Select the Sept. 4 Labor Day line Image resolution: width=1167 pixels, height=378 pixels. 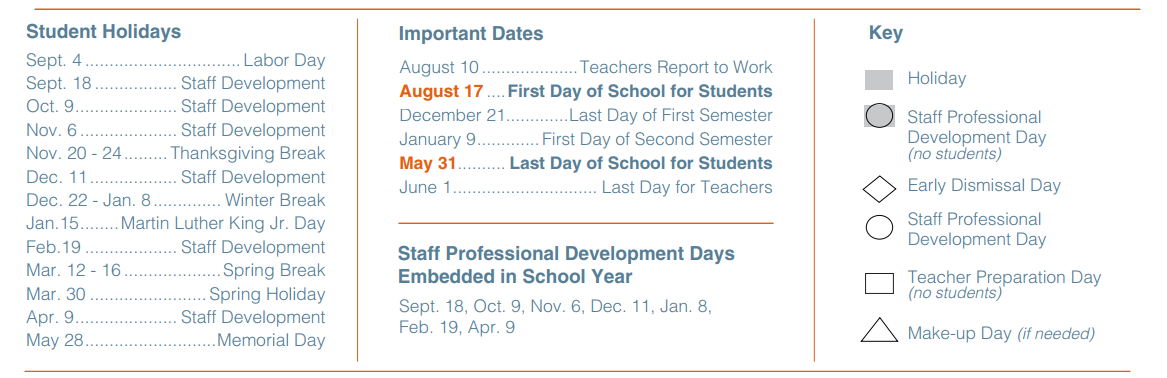point(176,60)
